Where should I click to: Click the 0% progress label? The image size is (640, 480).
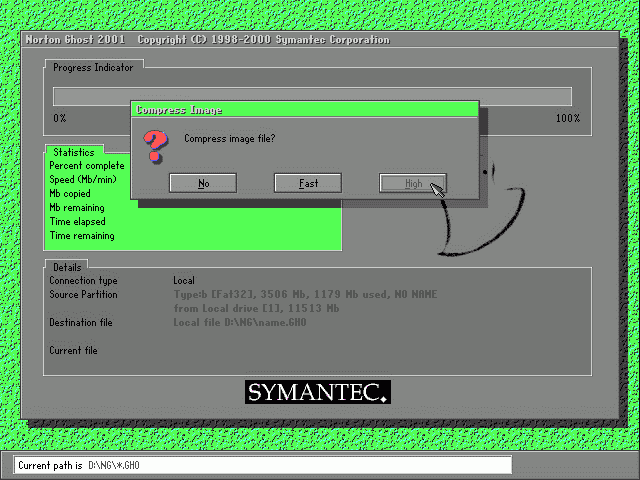tap(60, 118)
